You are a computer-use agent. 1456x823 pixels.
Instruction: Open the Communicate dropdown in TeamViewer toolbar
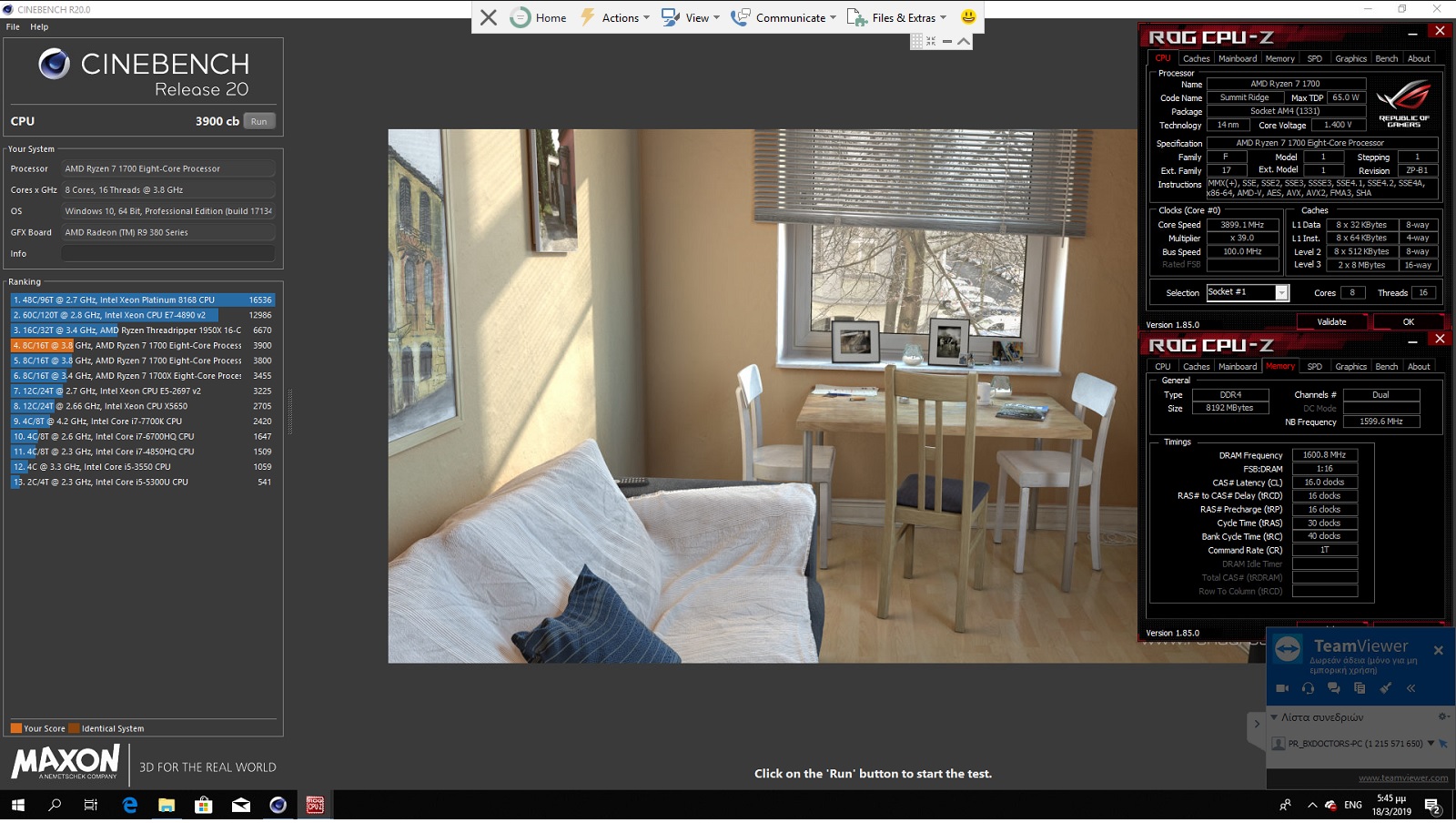[x=784, y=17]
